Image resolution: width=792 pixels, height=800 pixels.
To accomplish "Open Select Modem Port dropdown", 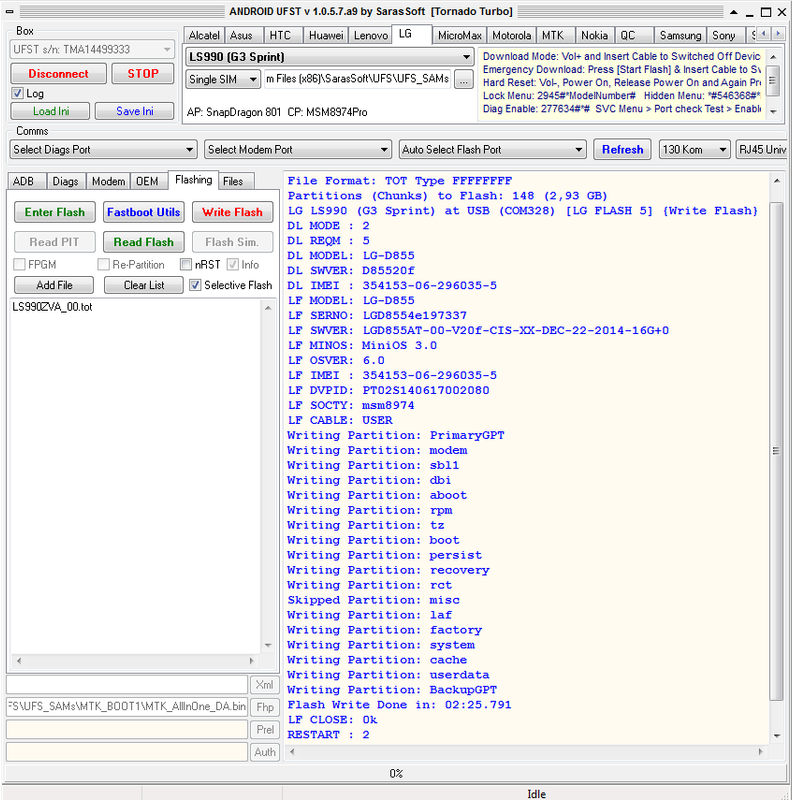I will click(x=298, y=149).
